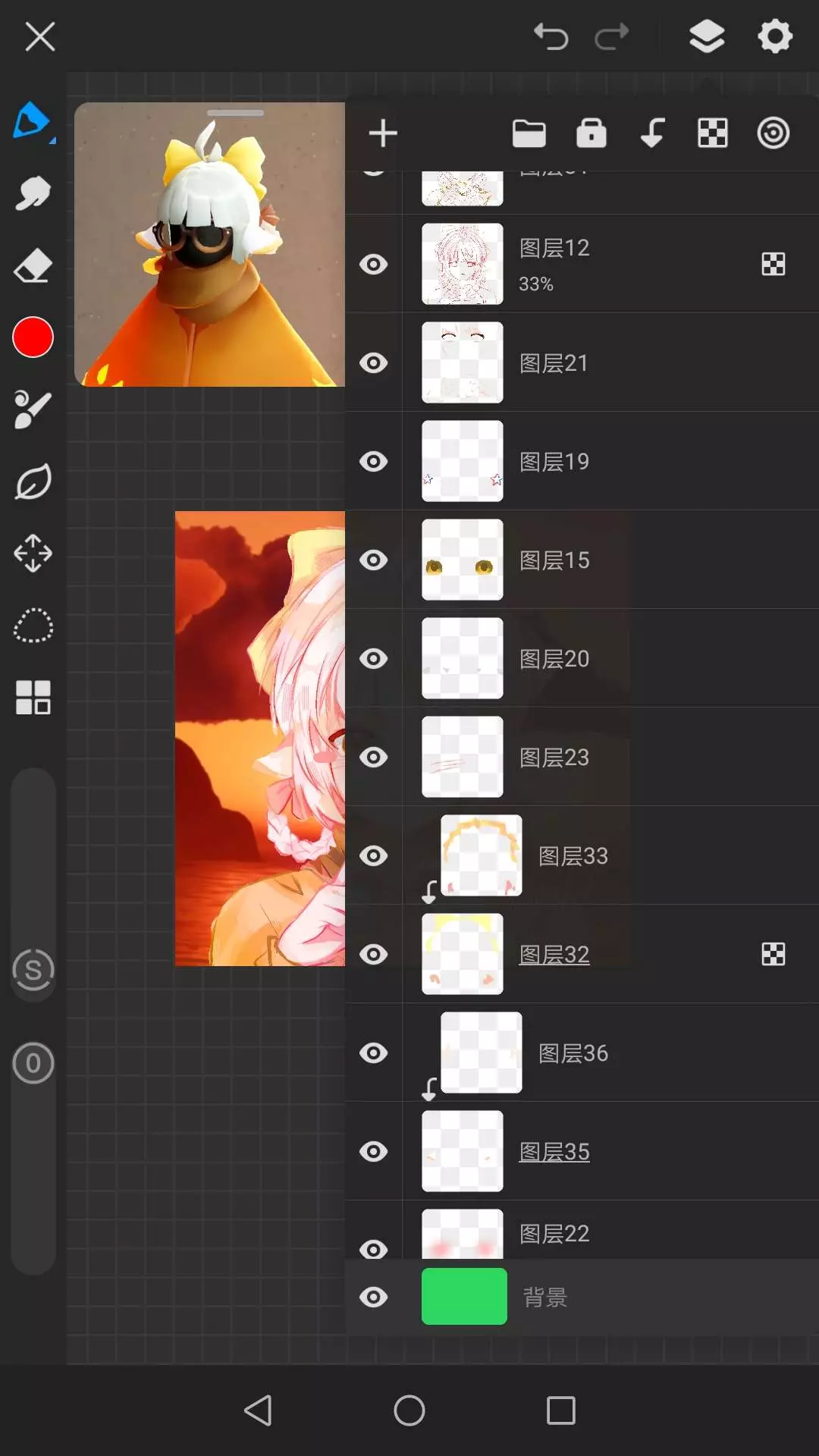Create a layer folder
This screenshot has height=1456, width=819.
[529, 133]
